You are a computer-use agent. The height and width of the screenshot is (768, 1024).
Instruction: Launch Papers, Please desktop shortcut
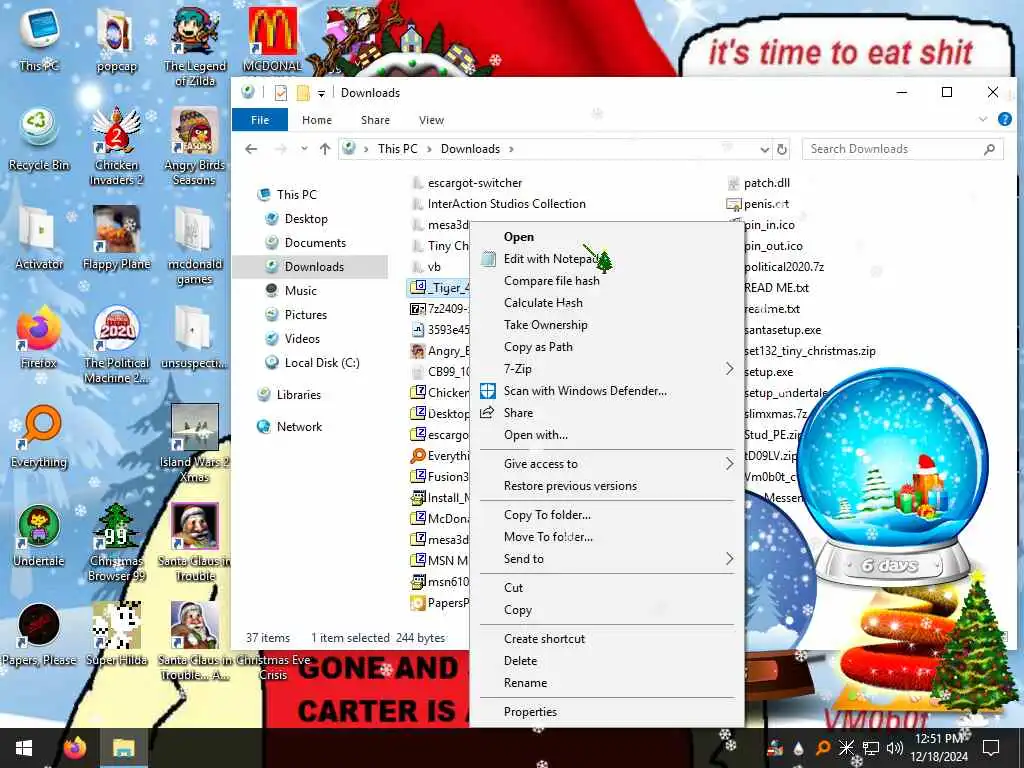(x=39, y=635)
